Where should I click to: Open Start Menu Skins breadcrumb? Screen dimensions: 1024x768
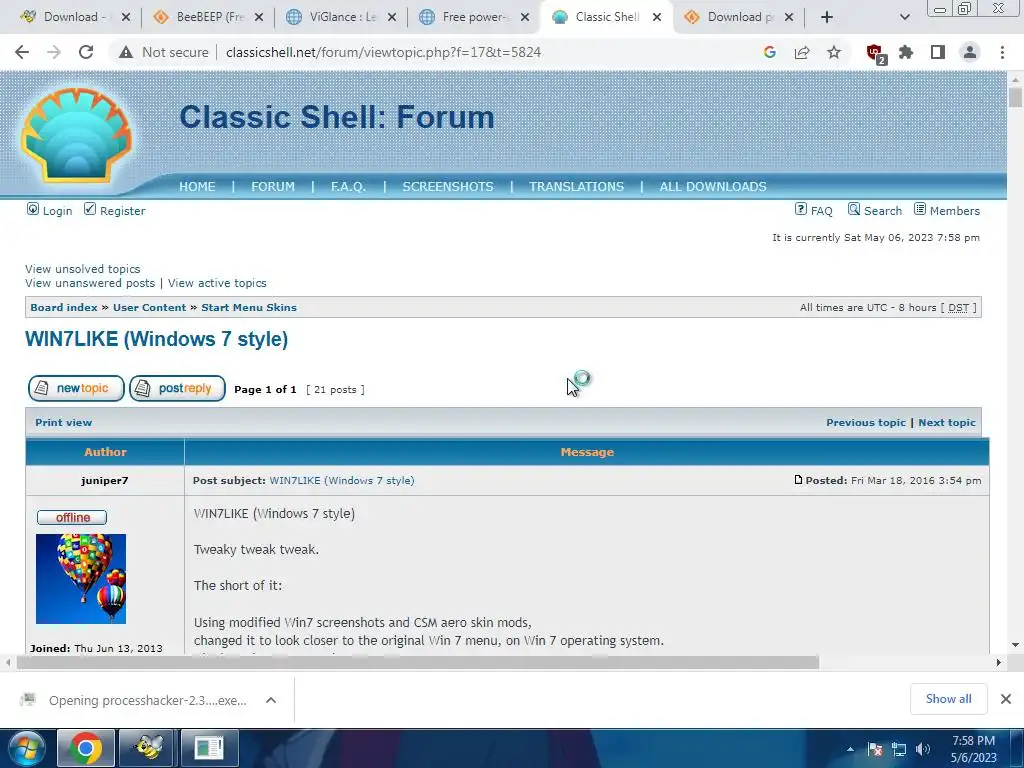point(249,308)
